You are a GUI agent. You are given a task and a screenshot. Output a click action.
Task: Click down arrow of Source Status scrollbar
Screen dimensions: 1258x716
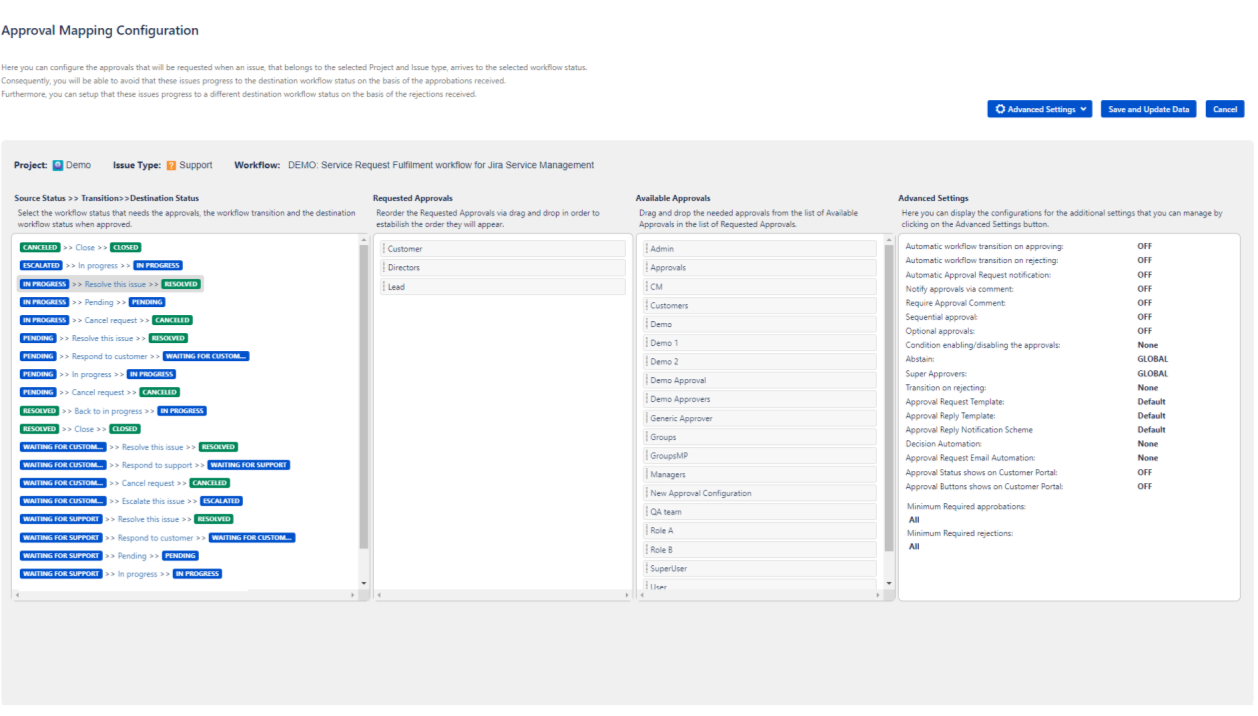[363, 583]
